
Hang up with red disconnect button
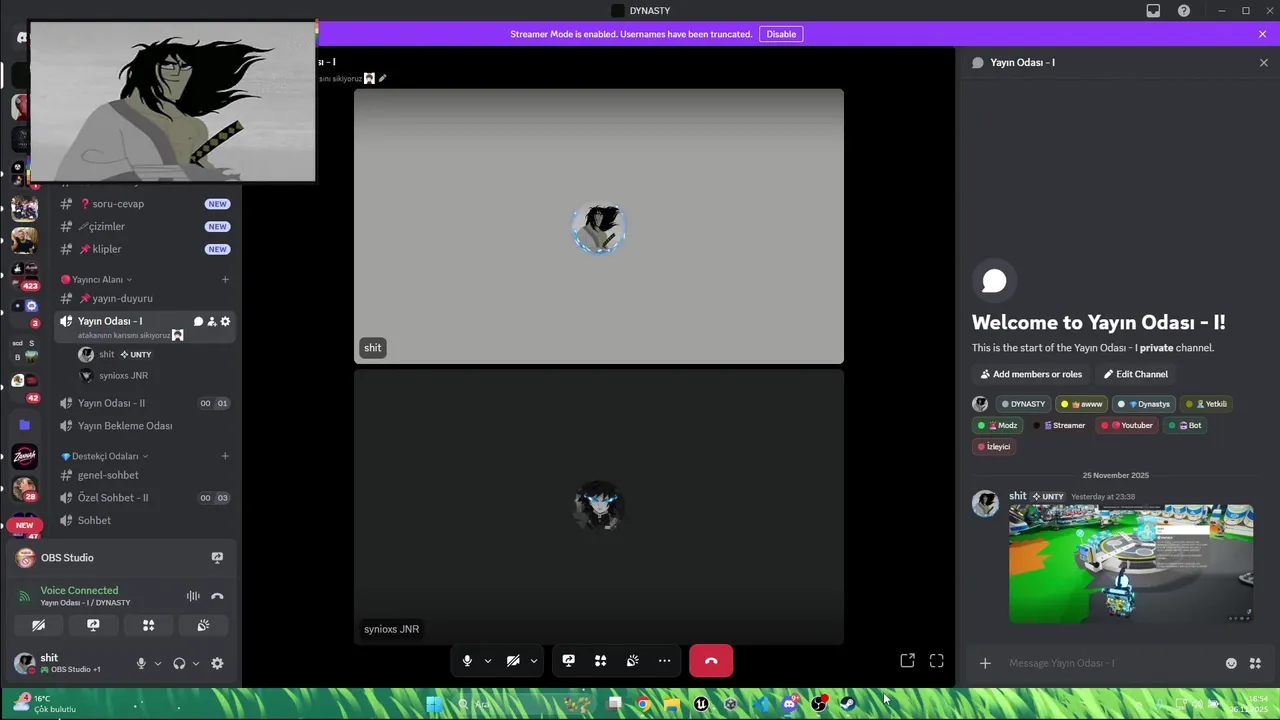click(711, 661)
